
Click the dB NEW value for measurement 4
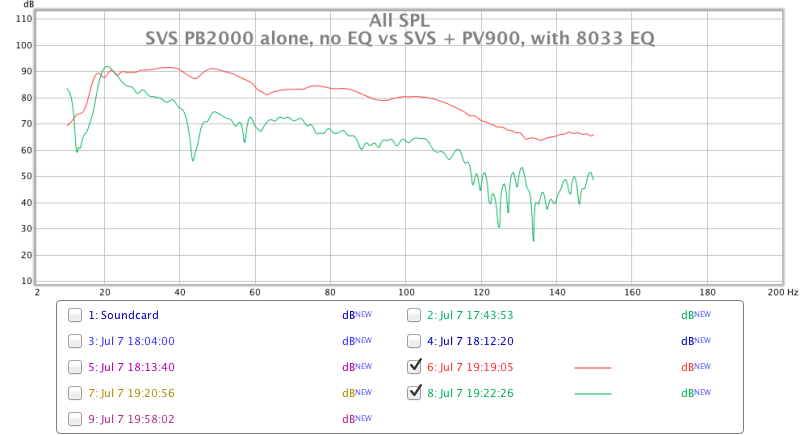tap(696, 341)
